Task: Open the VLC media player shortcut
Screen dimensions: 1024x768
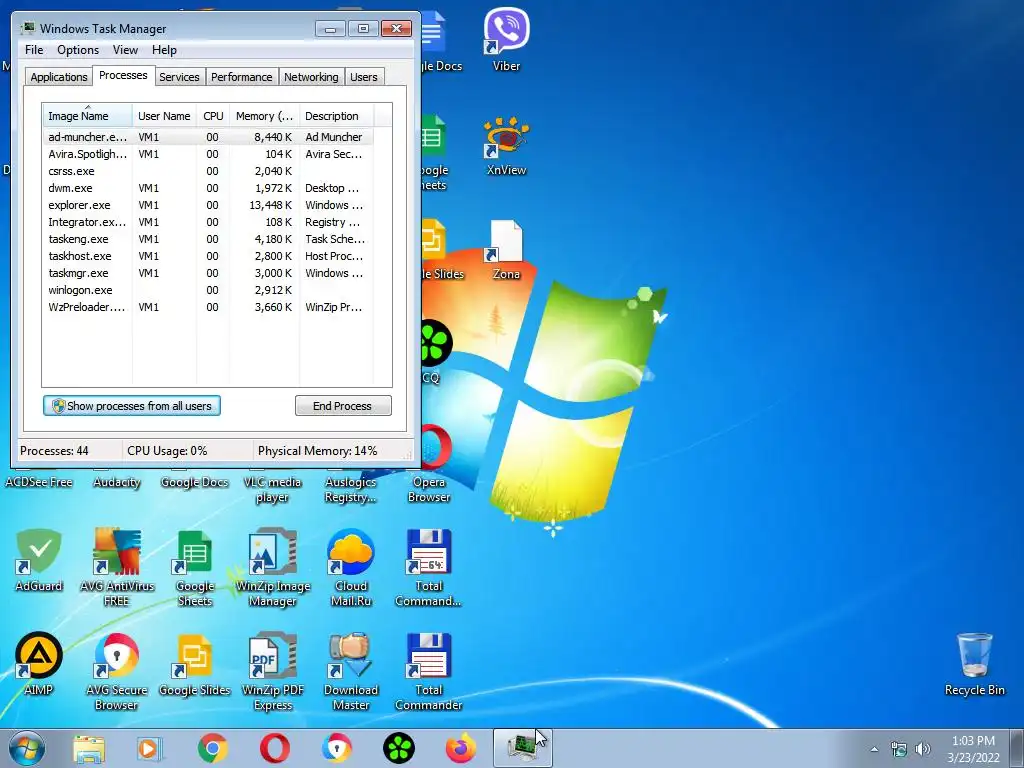Action: [x=272, y=489]
